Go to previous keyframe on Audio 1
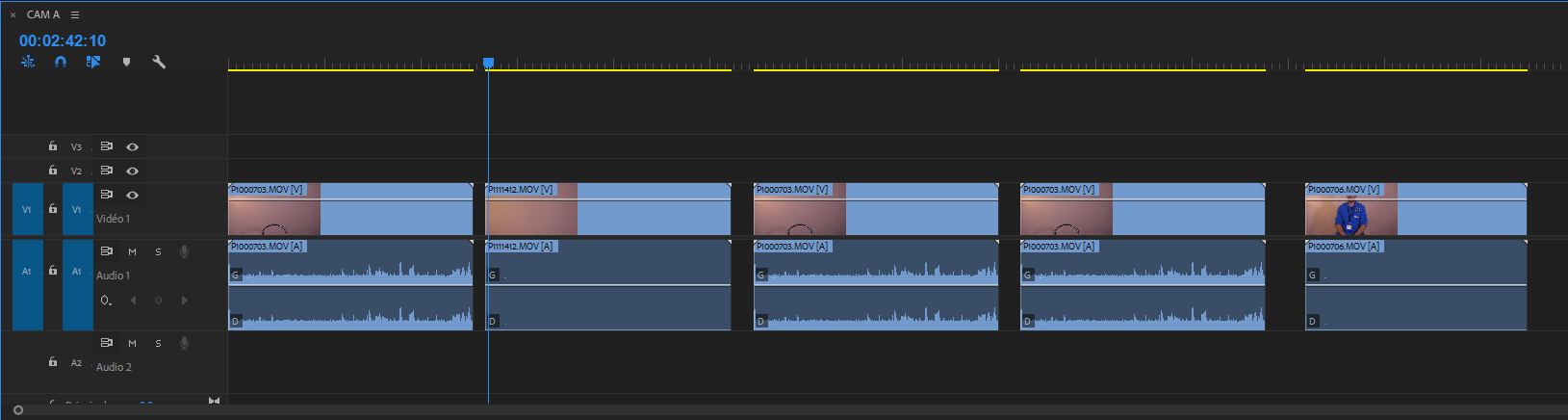The height and width of the screenshot is (420, 1568). coord(133,301)
